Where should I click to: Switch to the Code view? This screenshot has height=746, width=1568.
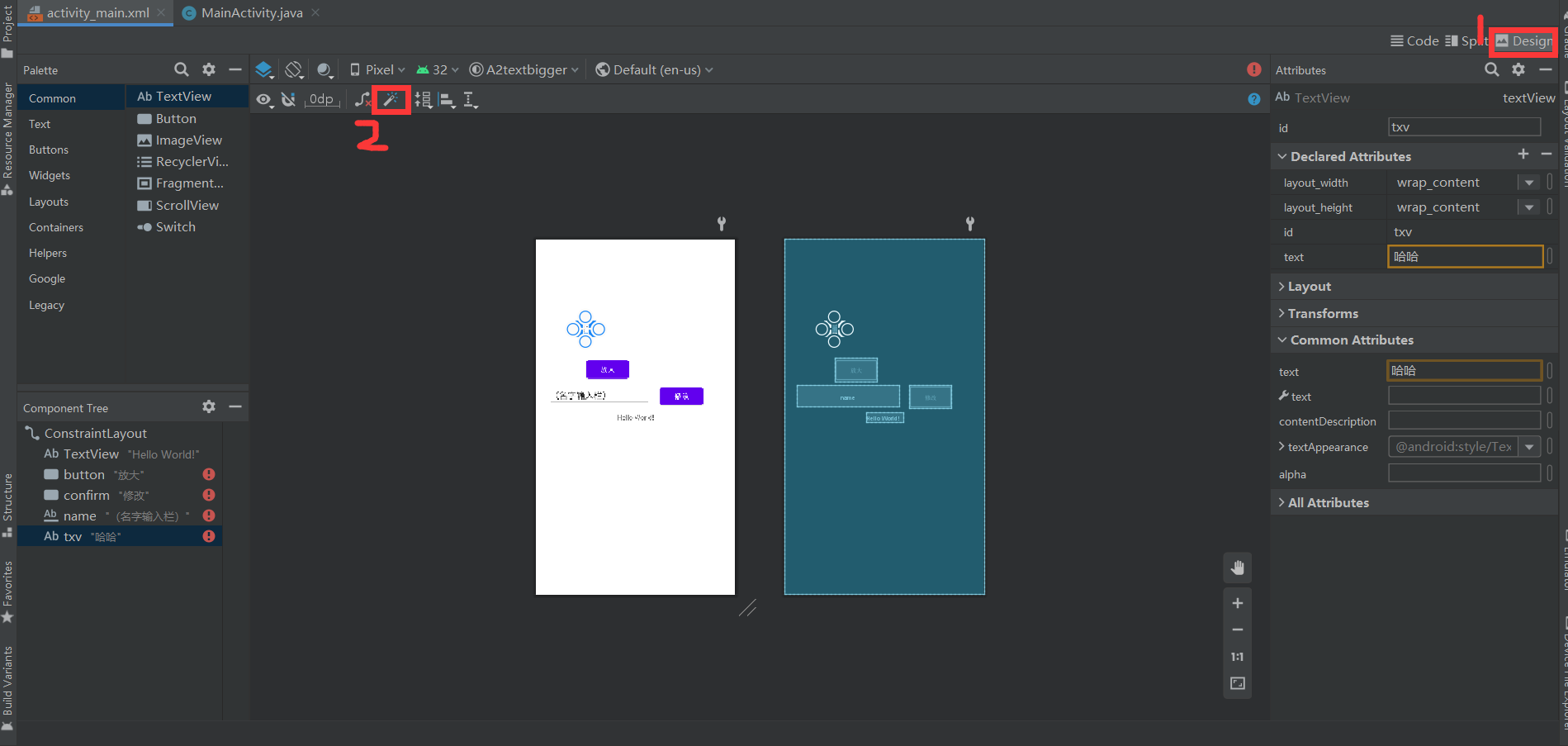coord(1414,40)
